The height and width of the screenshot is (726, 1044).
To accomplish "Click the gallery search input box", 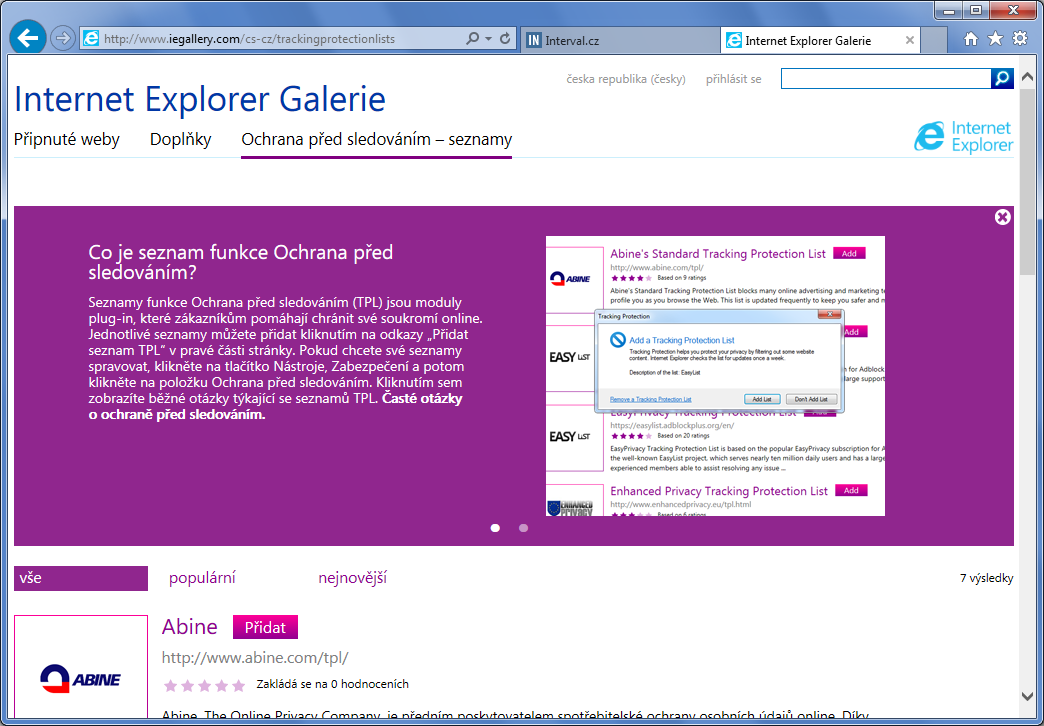I will click(x=886, y=79).
